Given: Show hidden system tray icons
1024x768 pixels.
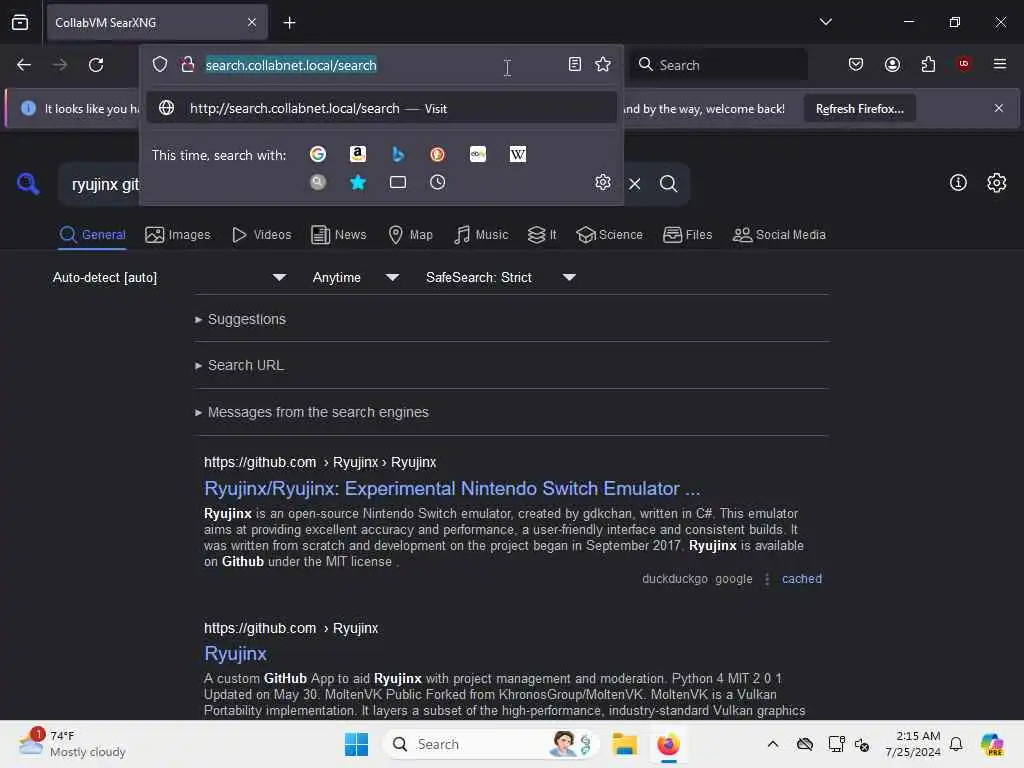Looking at the screenshot, I should click(x=773, y=744).
